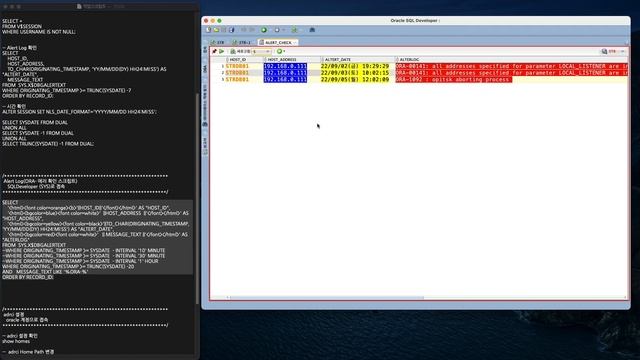This screenshot has width=640, height=360.
Task: Run the report with green play icon
Action: point(222,51)
